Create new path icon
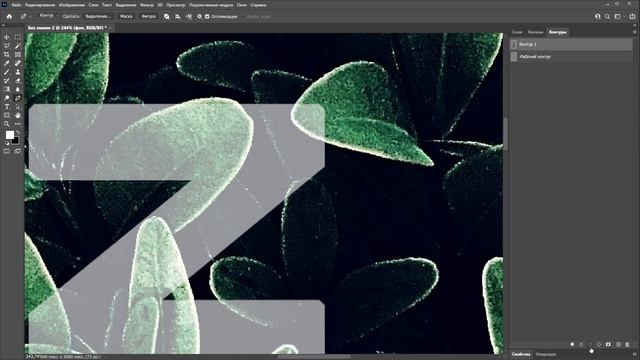This screenshot has height=360, width=640. 618,344
